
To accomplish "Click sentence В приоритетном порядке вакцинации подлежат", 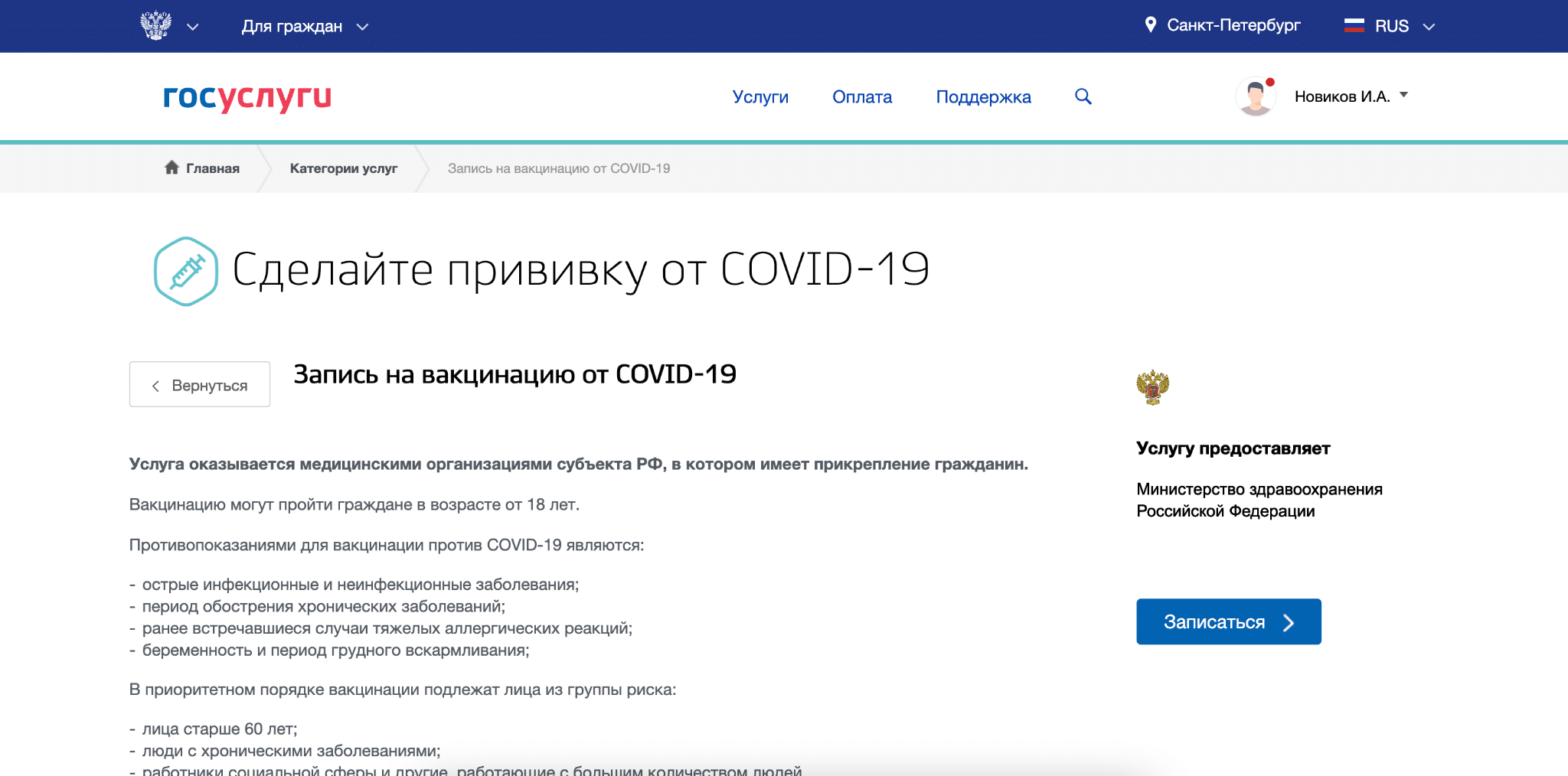I will click(x=403, y=690).
